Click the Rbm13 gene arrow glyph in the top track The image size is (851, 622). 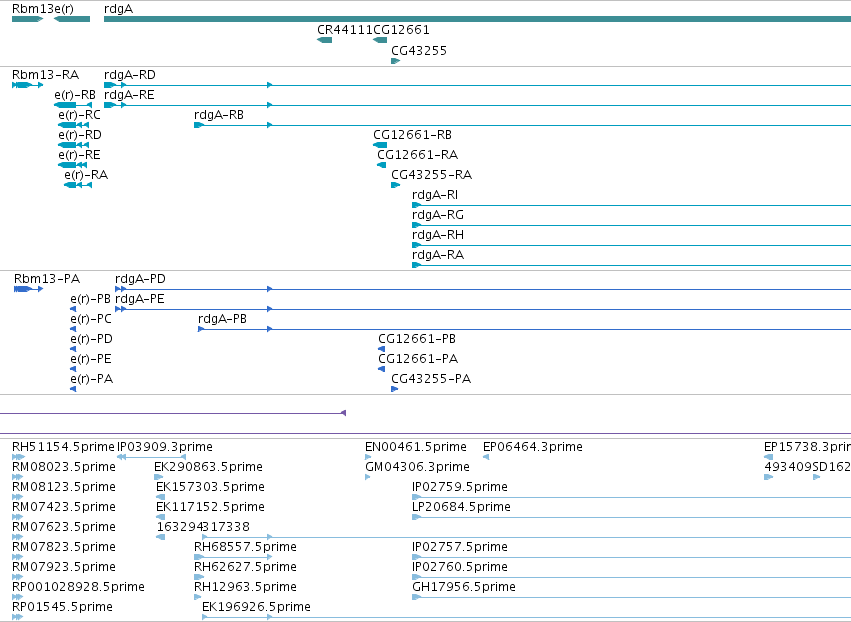pos(27,19)
